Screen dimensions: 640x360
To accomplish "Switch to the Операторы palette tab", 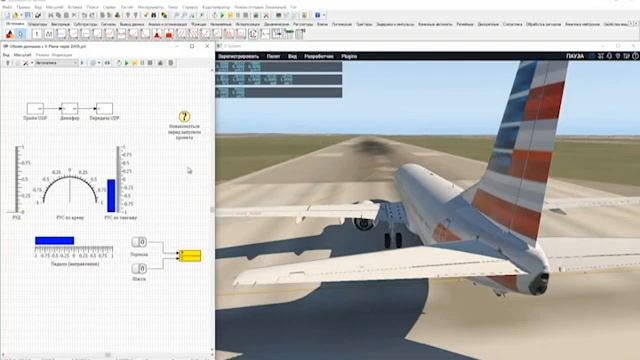I will [x=38, y=24].
